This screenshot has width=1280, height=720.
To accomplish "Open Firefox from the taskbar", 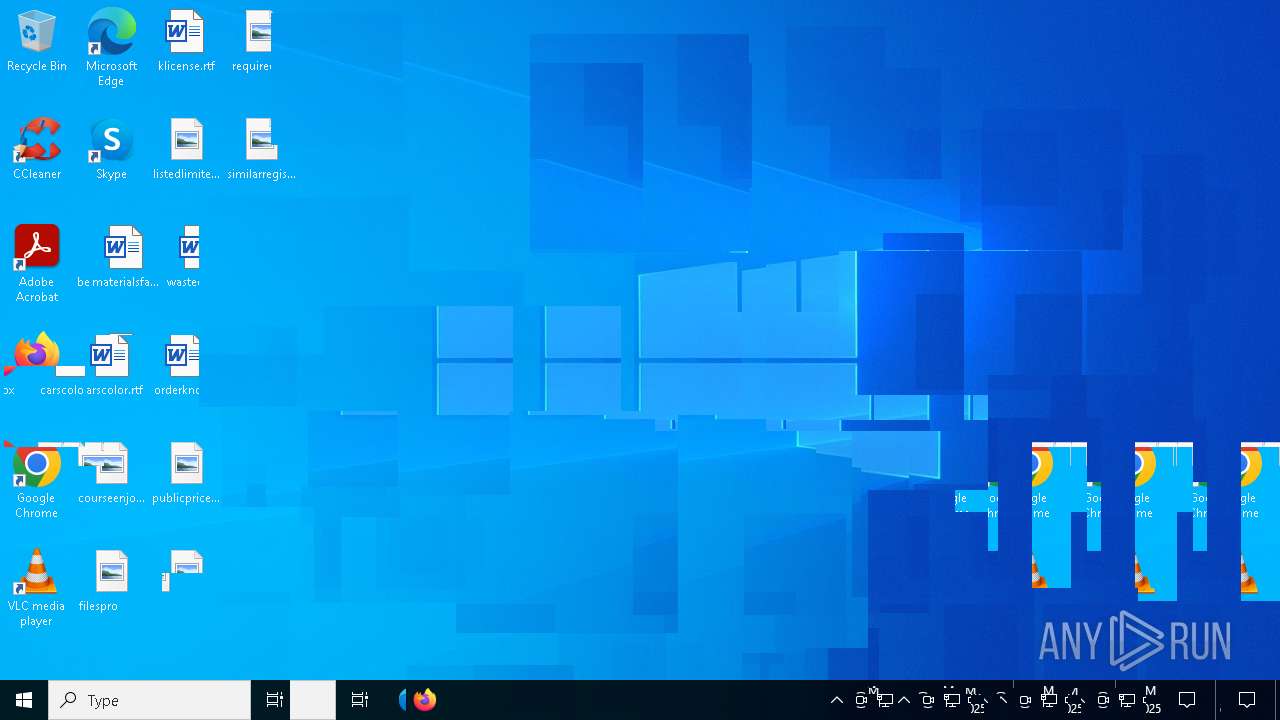I will coord(425,700).
